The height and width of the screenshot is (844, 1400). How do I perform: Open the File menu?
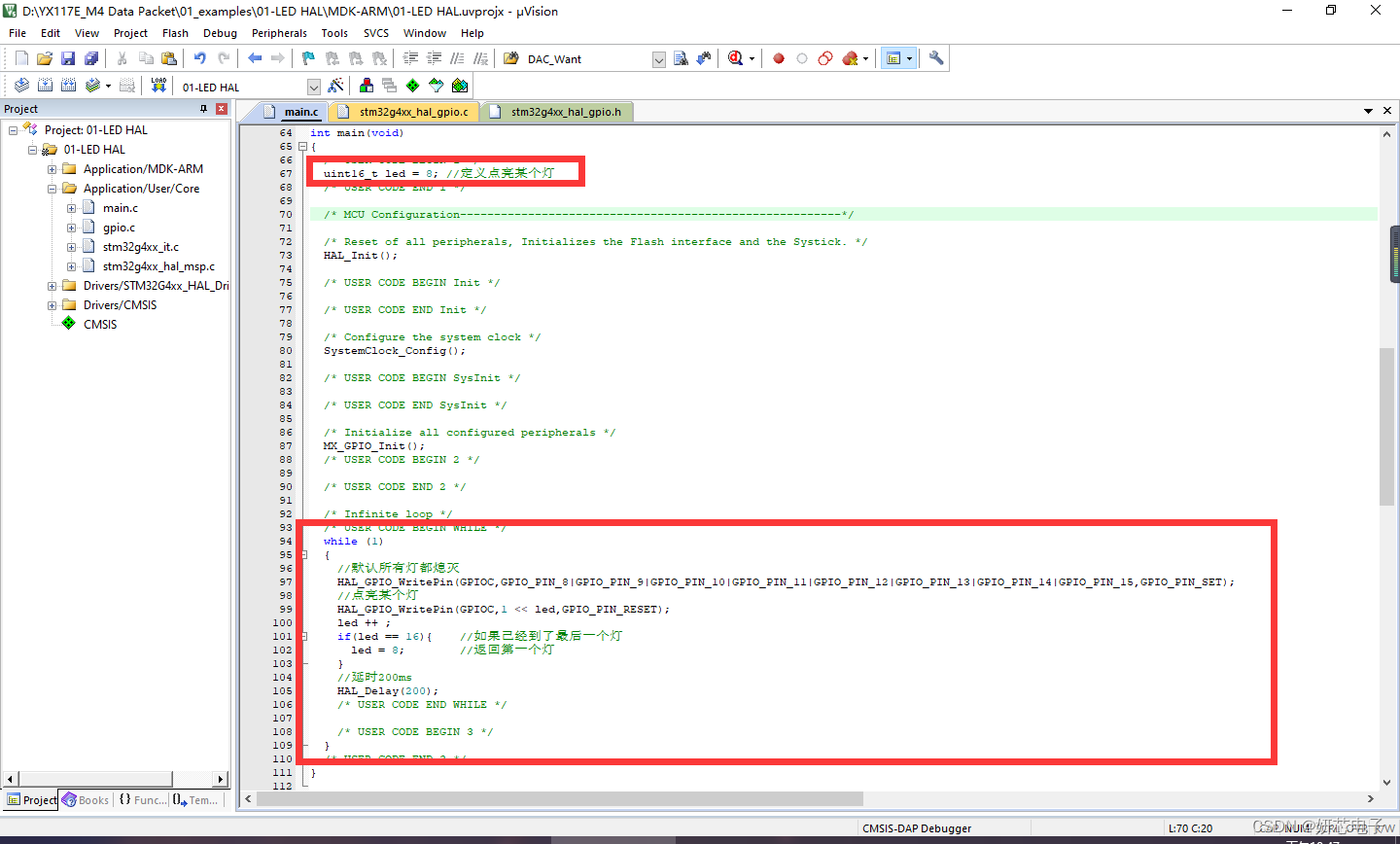point(17,33)
